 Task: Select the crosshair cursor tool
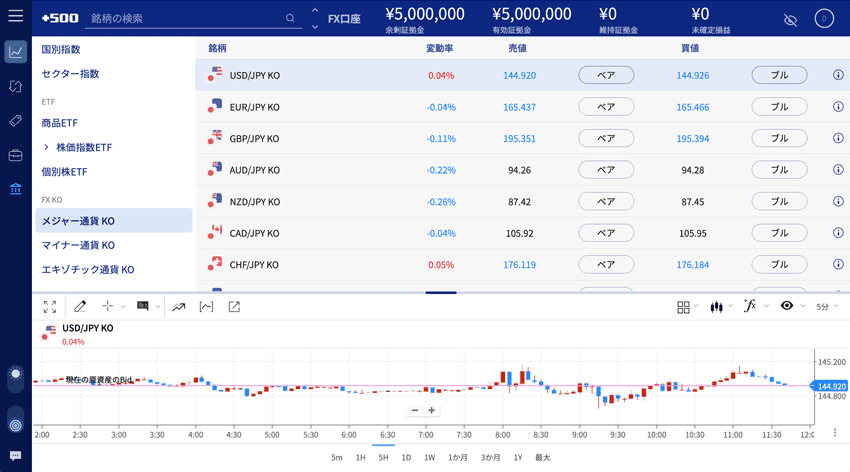(x=107, y=307)
